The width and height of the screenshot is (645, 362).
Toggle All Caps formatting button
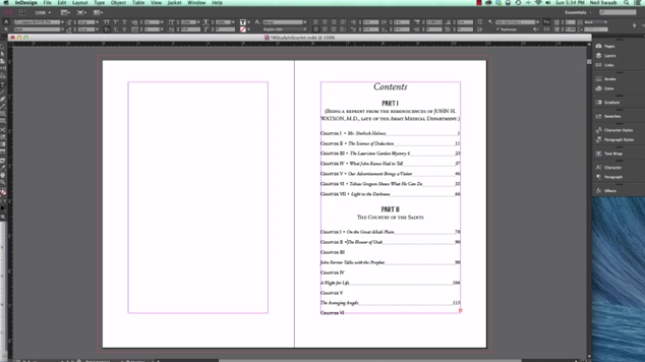(107, 22)
